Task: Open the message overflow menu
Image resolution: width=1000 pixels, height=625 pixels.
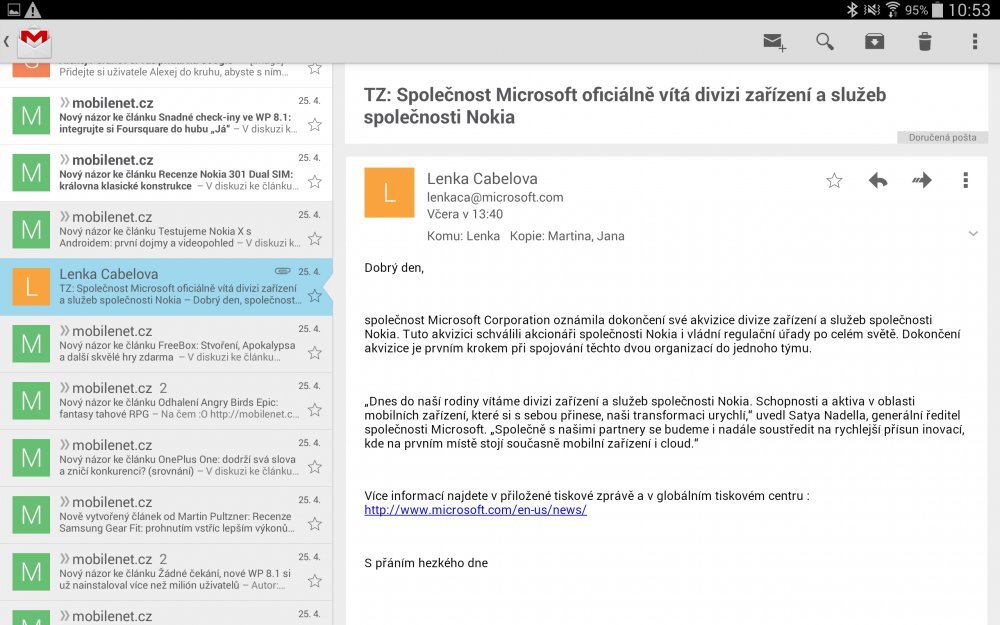Action: 965,179
